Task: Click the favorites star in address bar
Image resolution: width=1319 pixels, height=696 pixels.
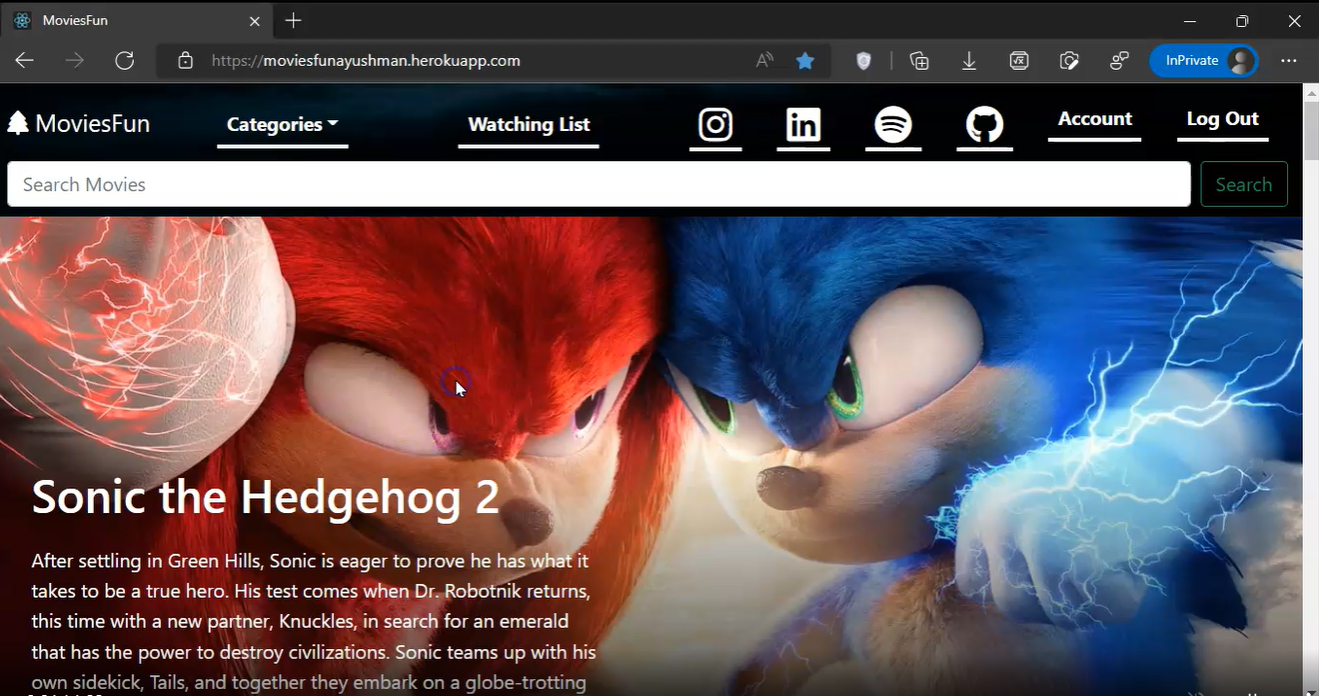Action: click(805, 61)
